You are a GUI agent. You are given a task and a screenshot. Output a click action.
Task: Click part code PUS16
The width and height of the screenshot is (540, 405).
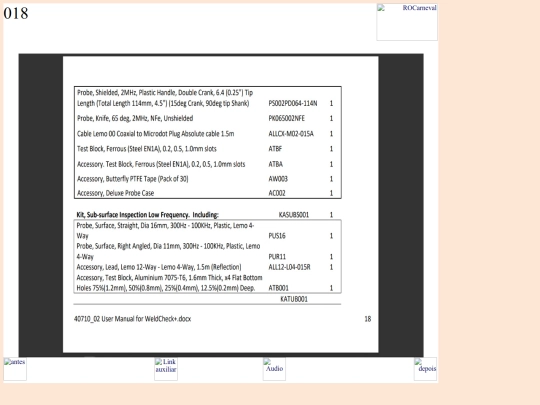coord(277,236)
